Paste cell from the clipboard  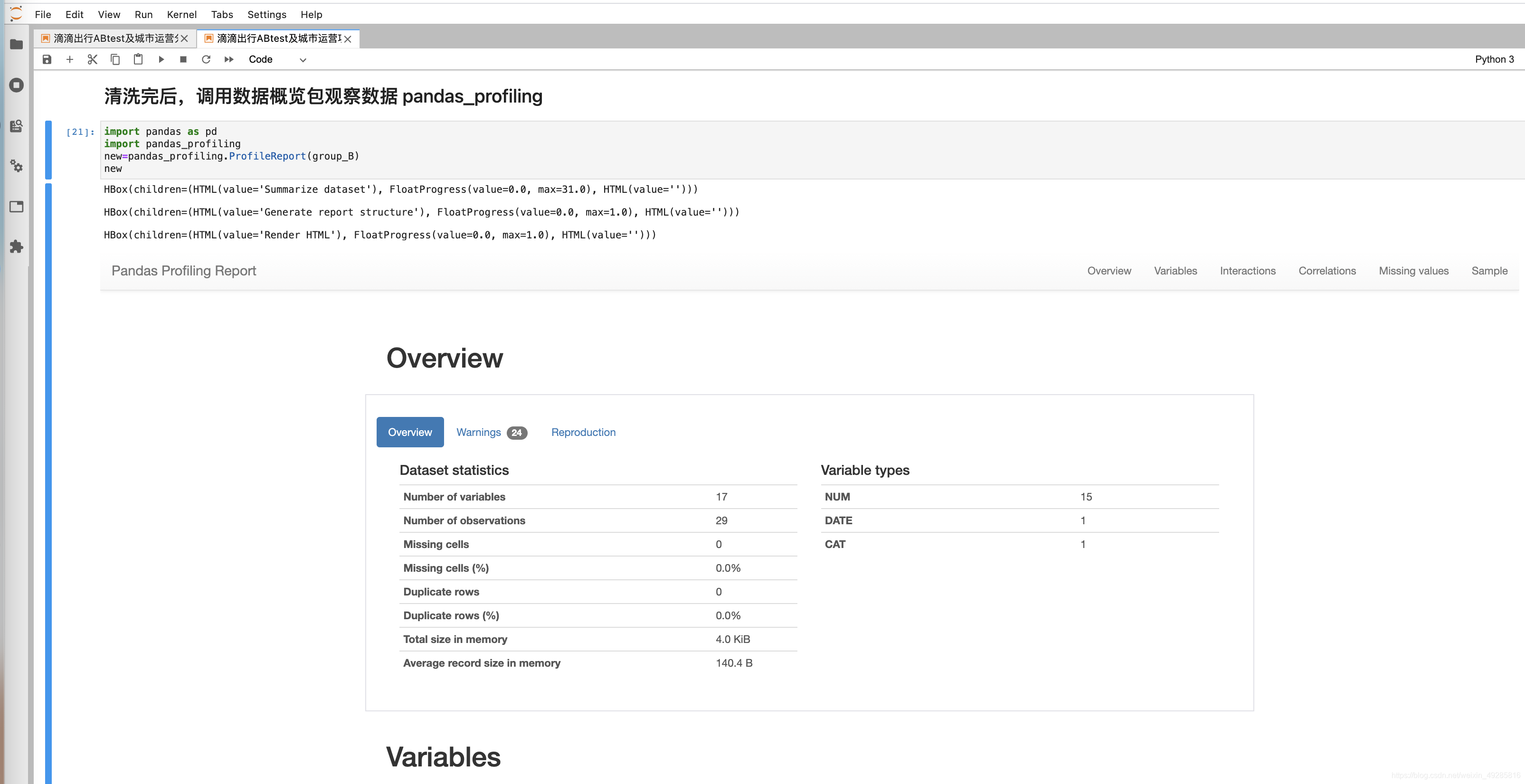138,59
